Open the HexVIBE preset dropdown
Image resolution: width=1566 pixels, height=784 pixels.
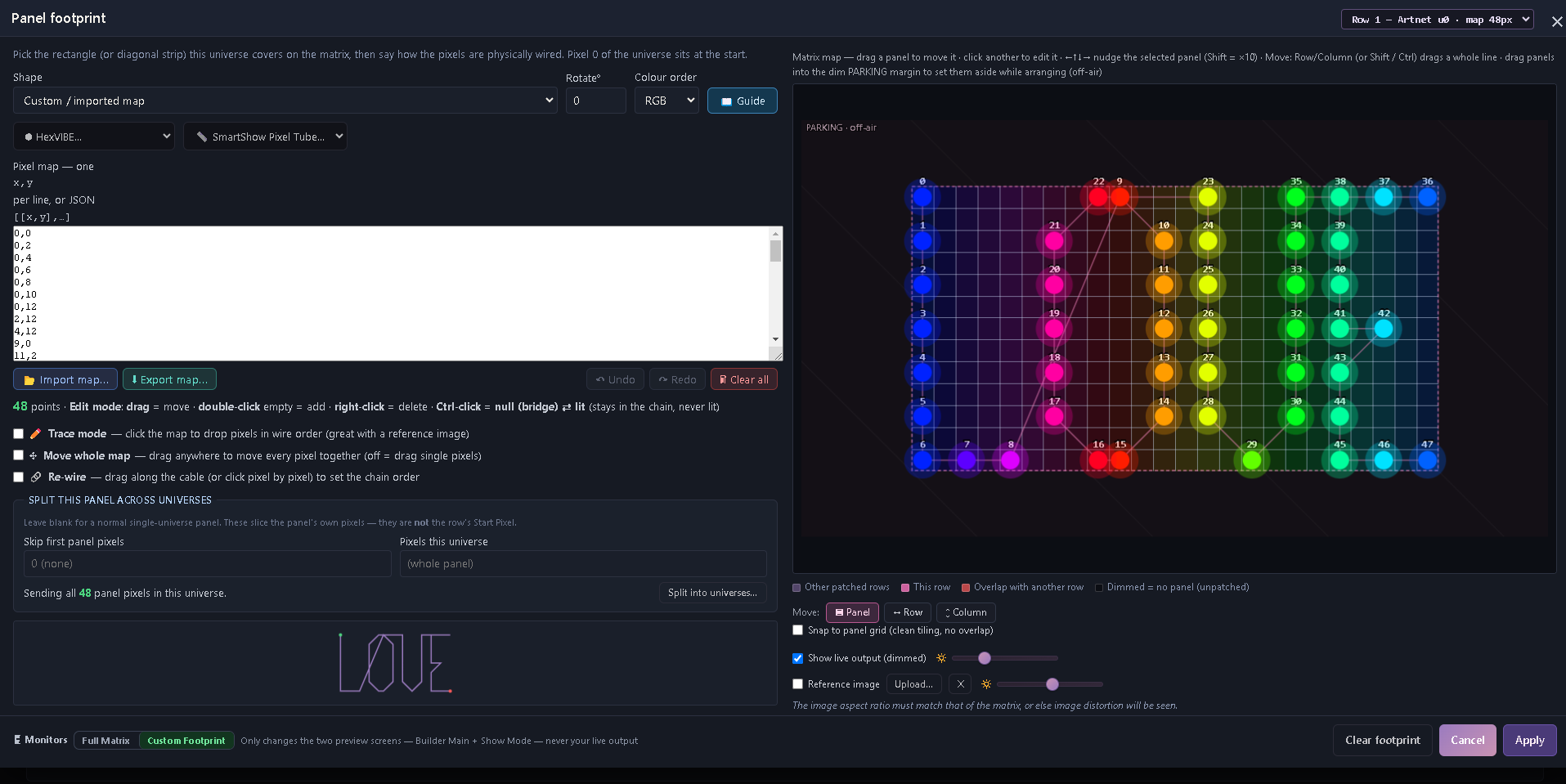[x=94, y=137]
